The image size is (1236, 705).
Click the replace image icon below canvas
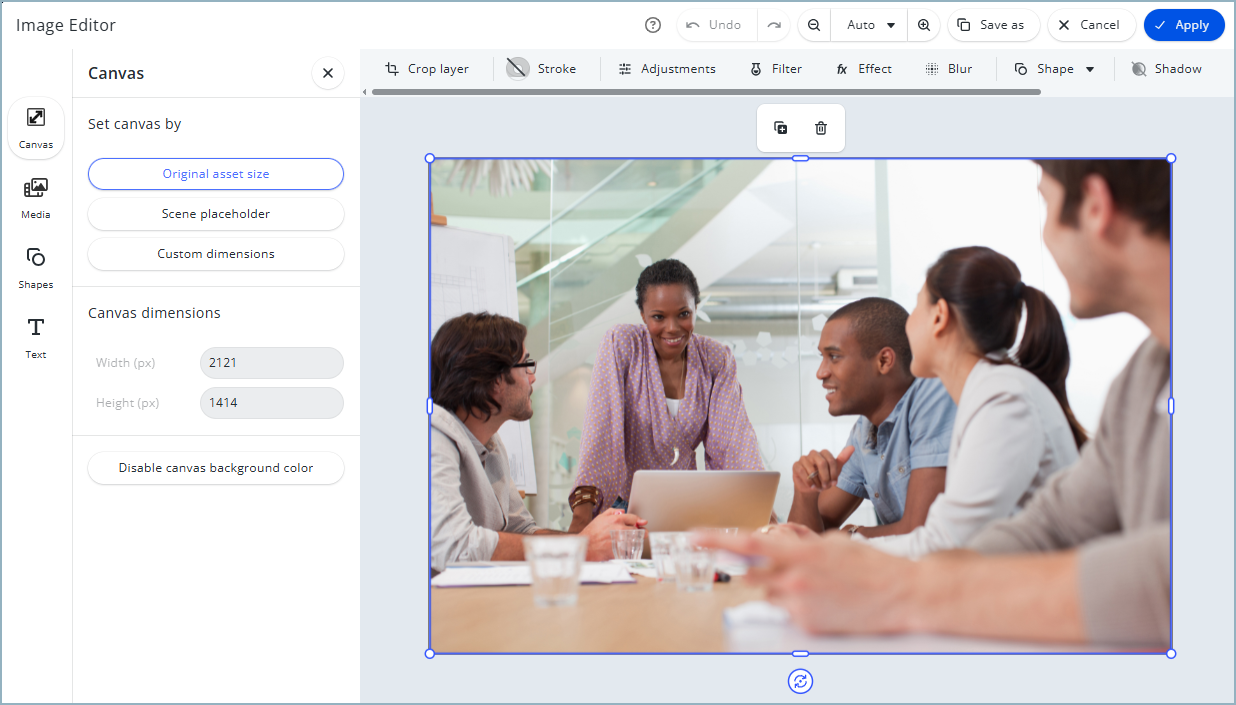(x=800, y=681)
